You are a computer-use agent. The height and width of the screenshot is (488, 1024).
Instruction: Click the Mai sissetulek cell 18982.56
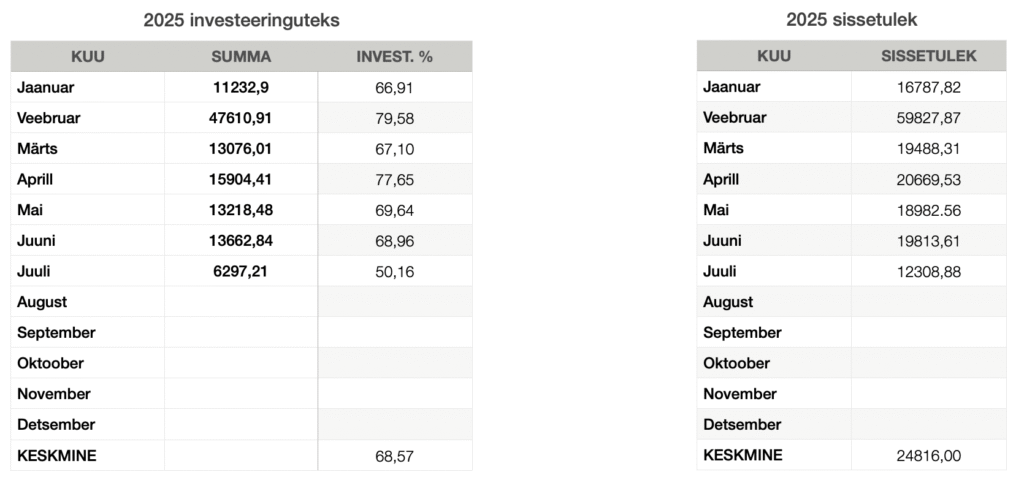click(x=929, y=210)
